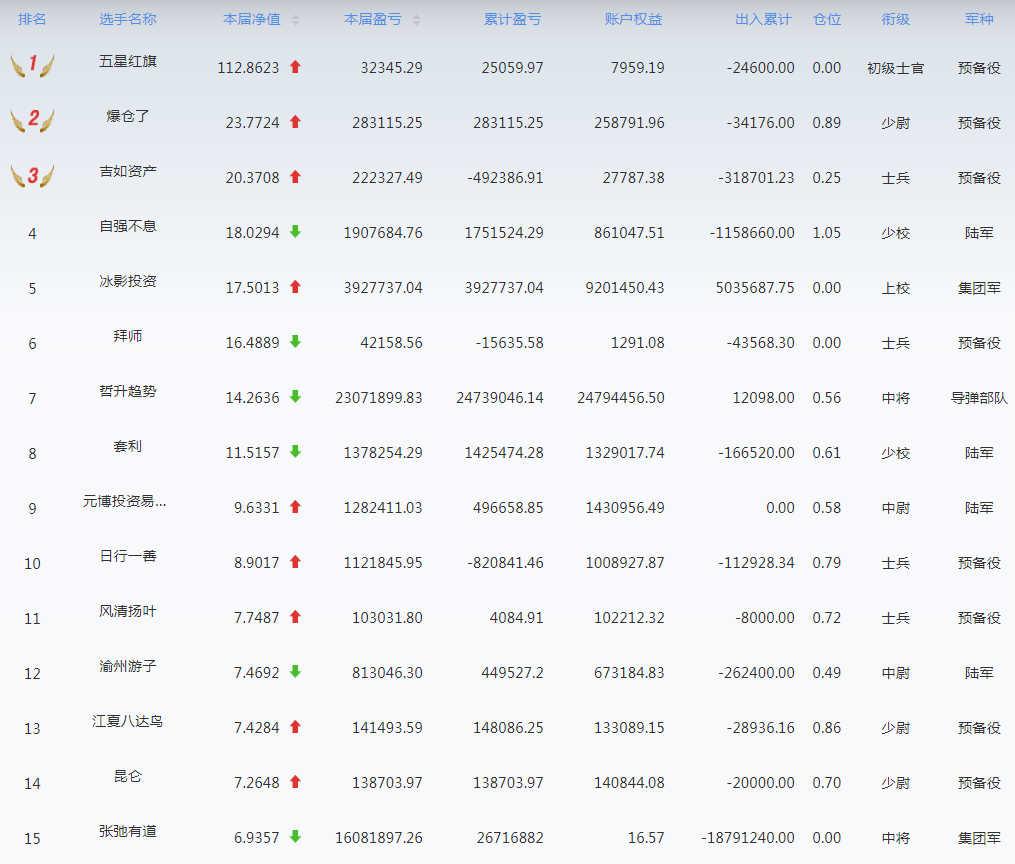Viewport: 1015px width, 864px height.
Task: Select account equity 24794456.50
Action: click(621, 398)
